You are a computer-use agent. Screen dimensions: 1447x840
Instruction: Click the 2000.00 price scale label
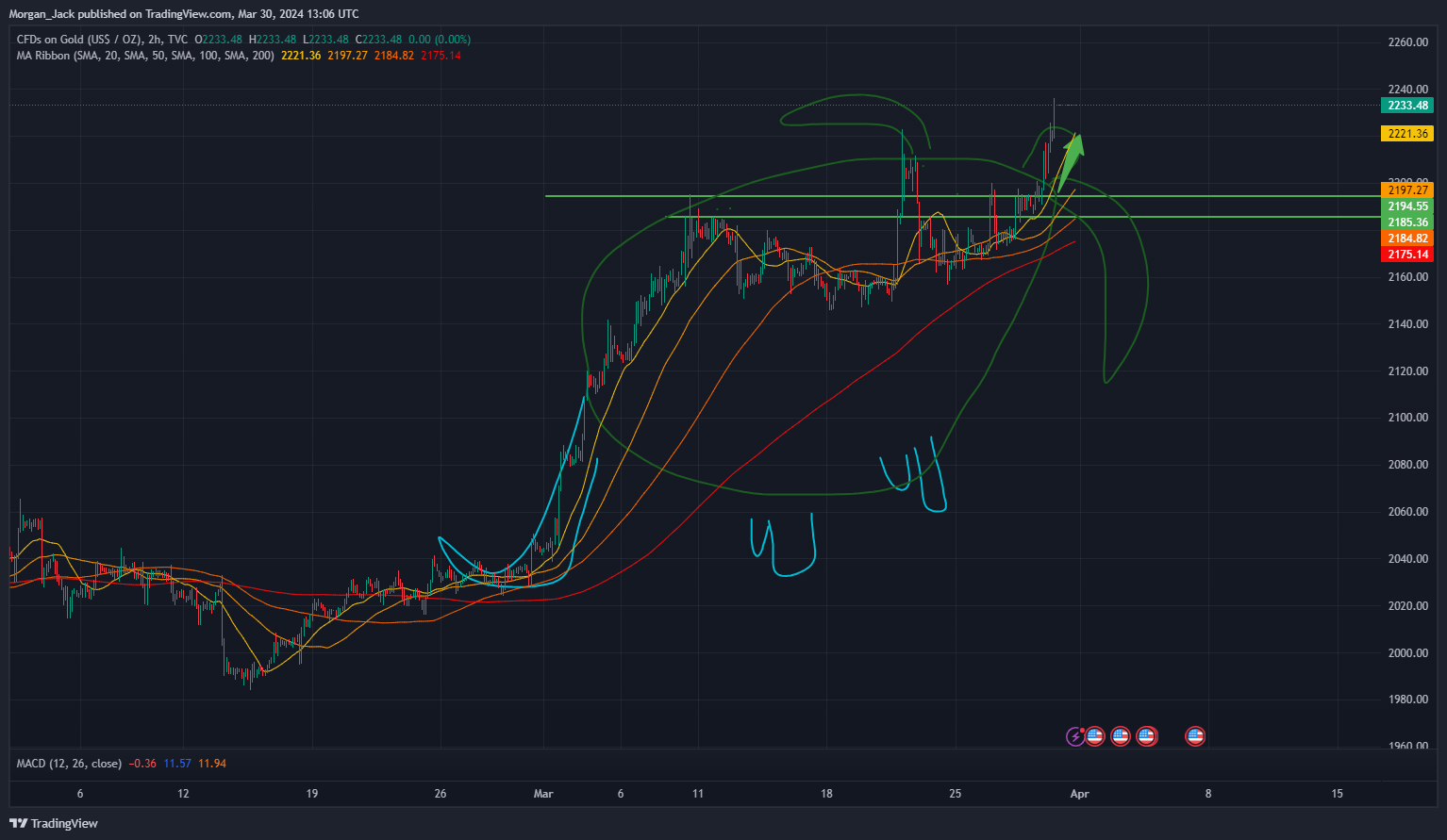pos(1408,652)
